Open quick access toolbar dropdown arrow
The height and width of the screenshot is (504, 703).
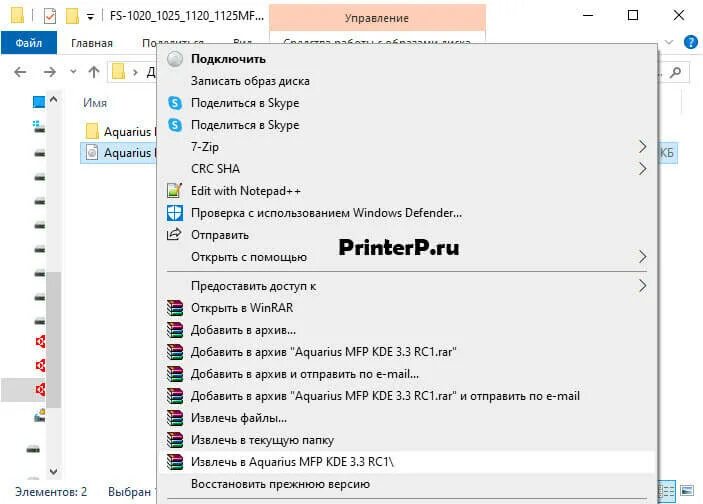click(90, 17)
